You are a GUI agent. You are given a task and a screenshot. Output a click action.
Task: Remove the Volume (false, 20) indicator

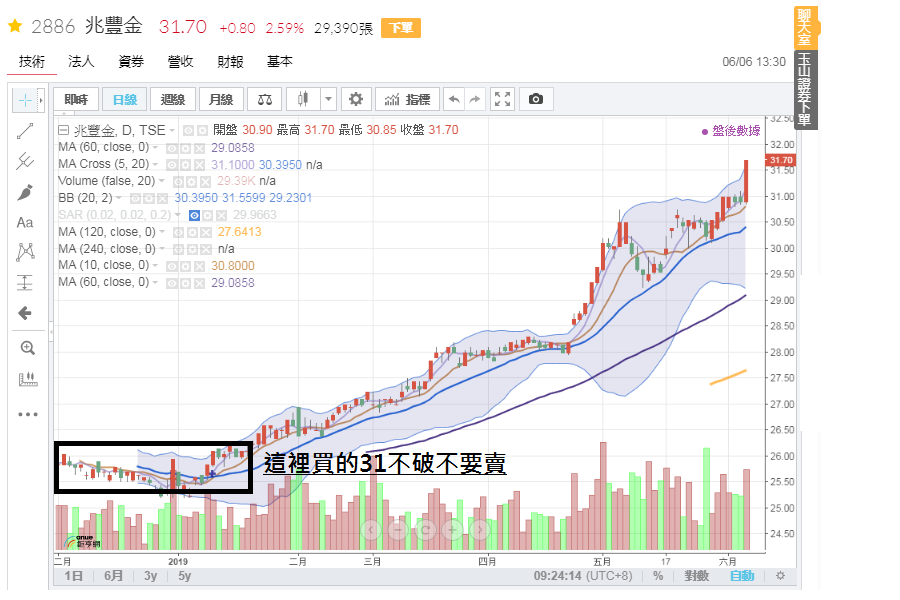(x=205, y=181)
